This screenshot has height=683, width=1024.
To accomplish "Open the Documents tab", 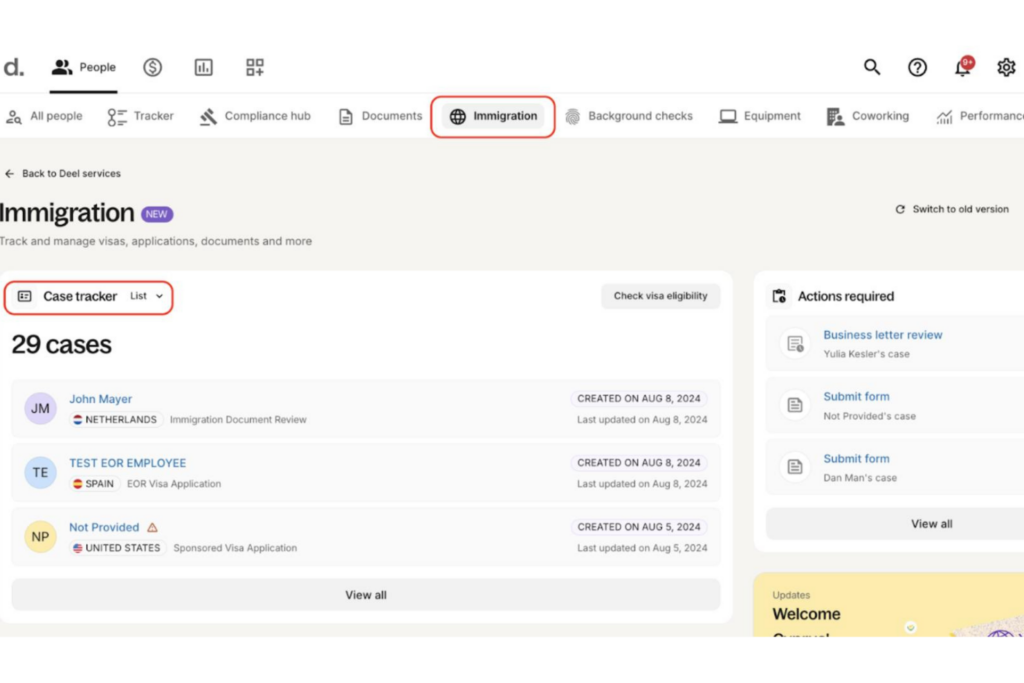I will coord(381,116).
